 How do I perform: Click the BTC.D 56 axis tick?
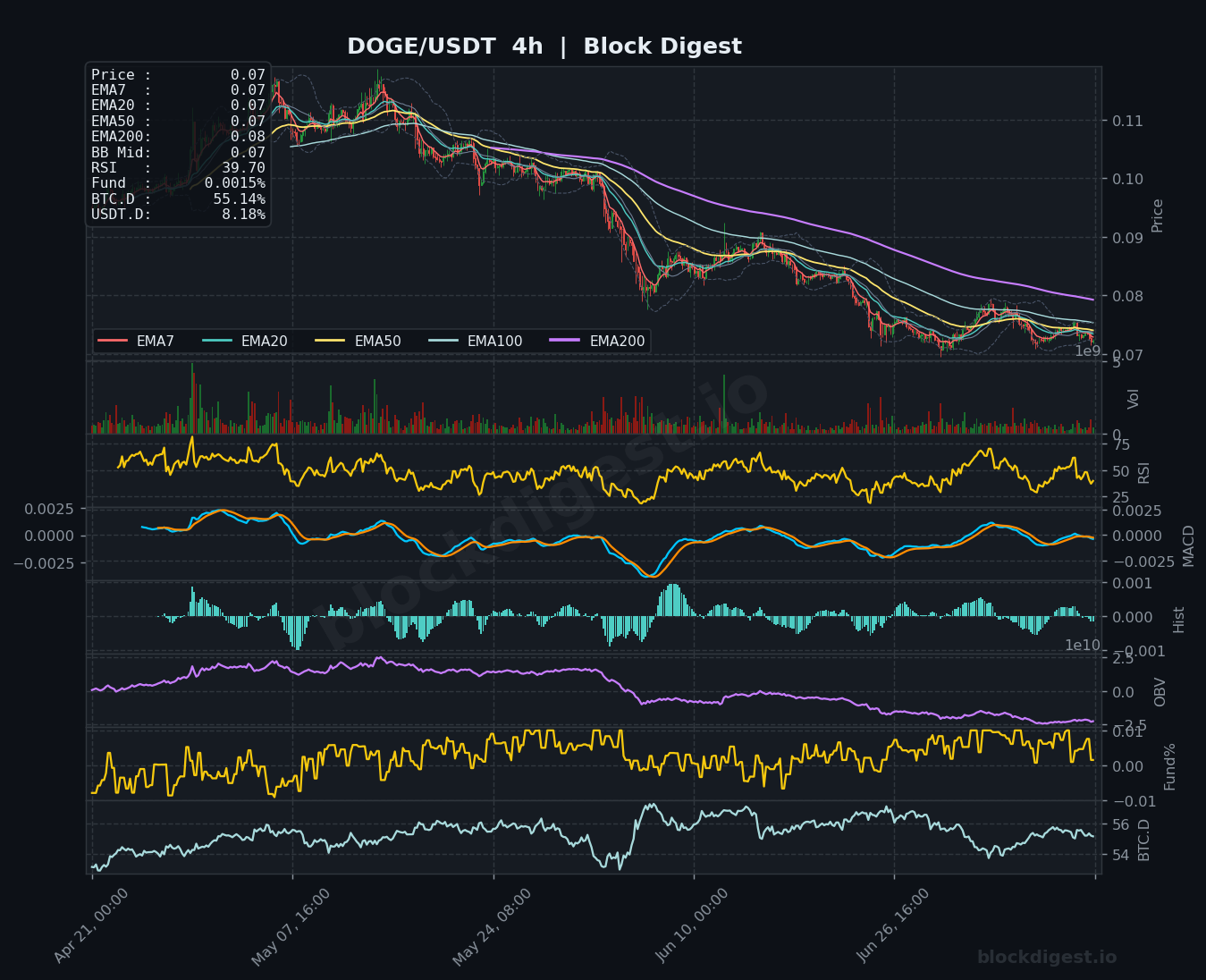[x=1121, y=825]
